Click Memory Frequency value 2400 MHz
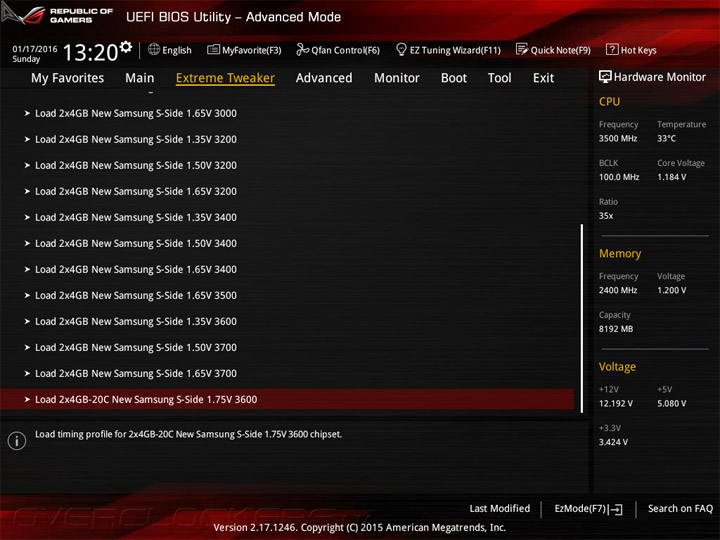This screenshot has height=540, width=720. [x=618, y=290]
